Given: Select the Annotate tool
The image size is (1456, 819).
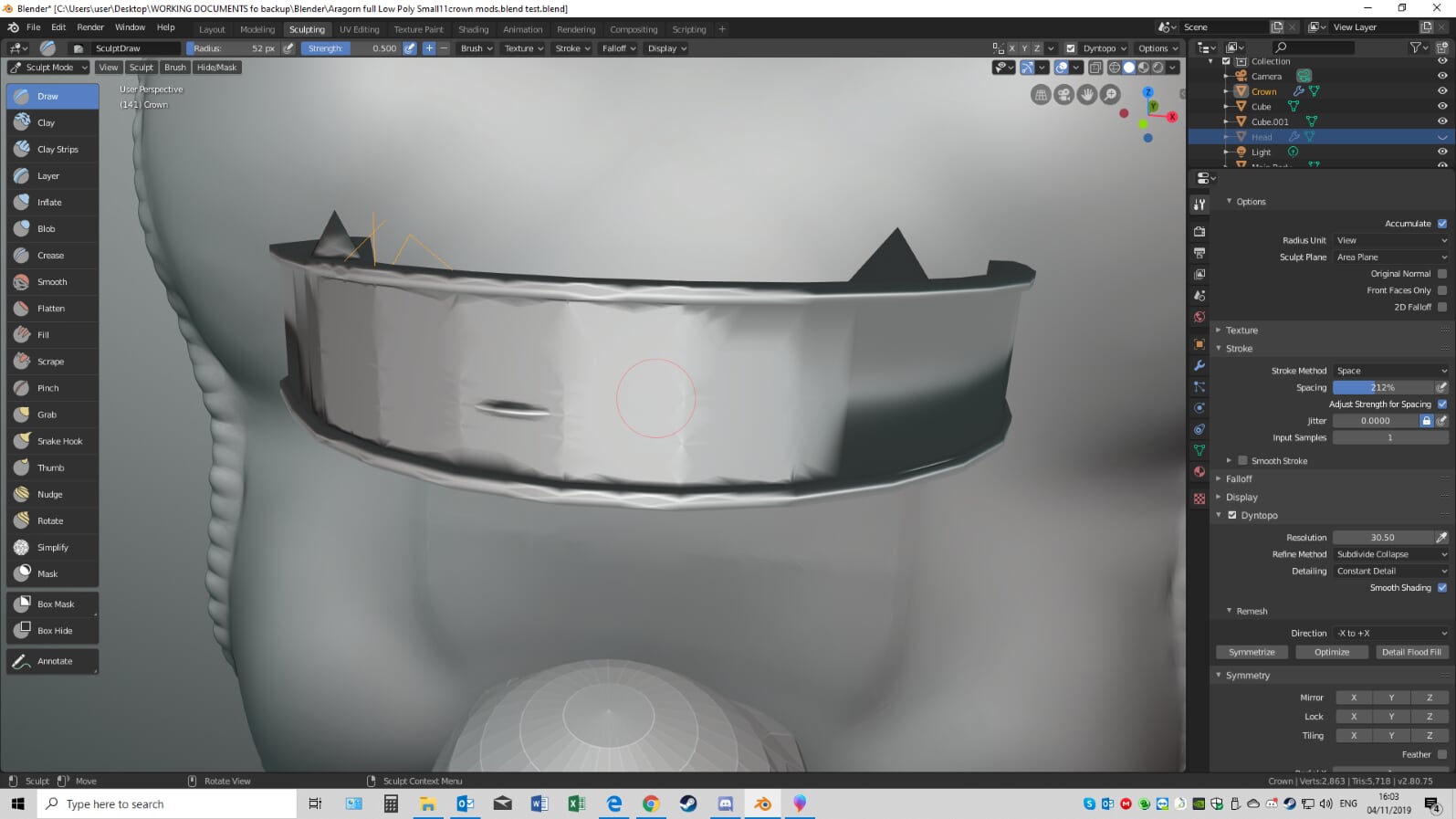Looking at the screenshot, I should coord(53,660).
